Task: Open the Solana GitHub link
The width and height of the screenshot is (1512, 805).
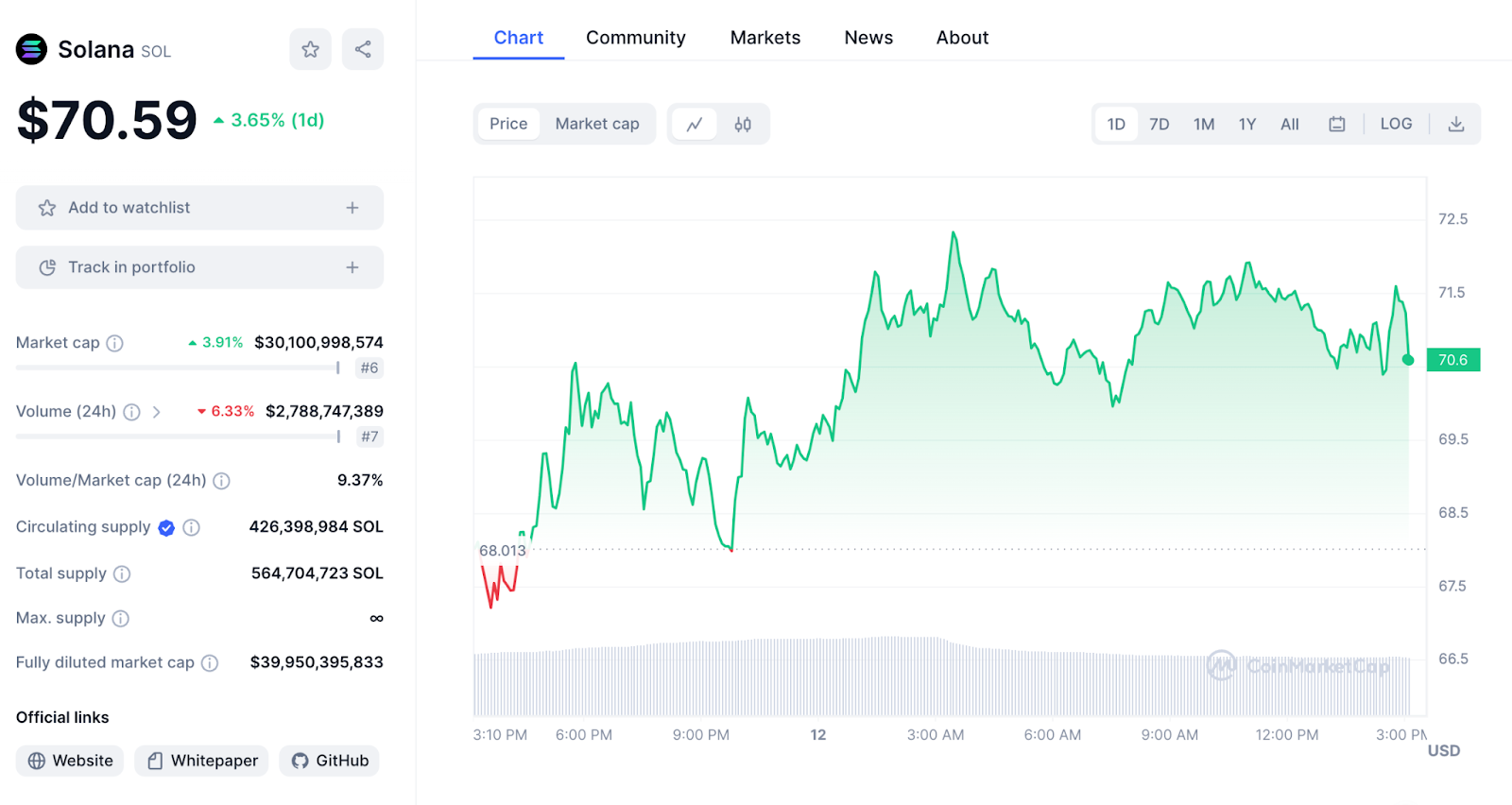Action: pos(330,761)
